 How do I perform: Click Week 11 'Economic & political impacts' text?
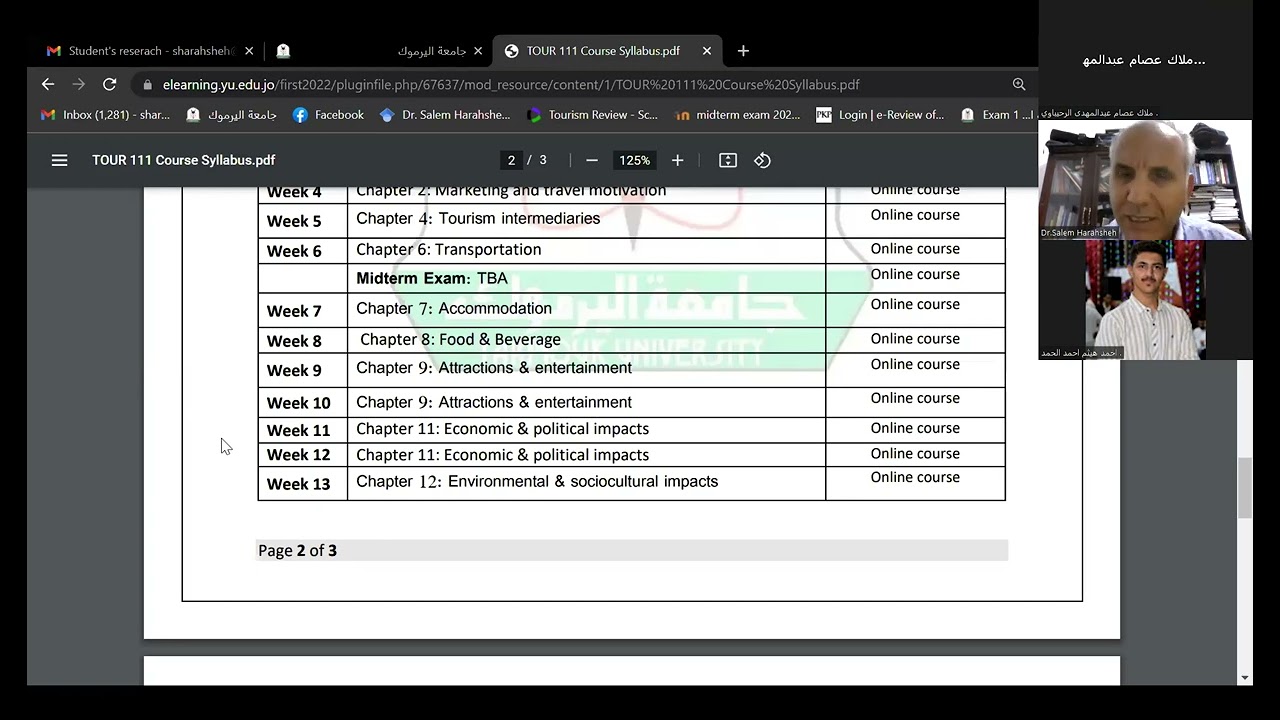[x=503, y=429]
